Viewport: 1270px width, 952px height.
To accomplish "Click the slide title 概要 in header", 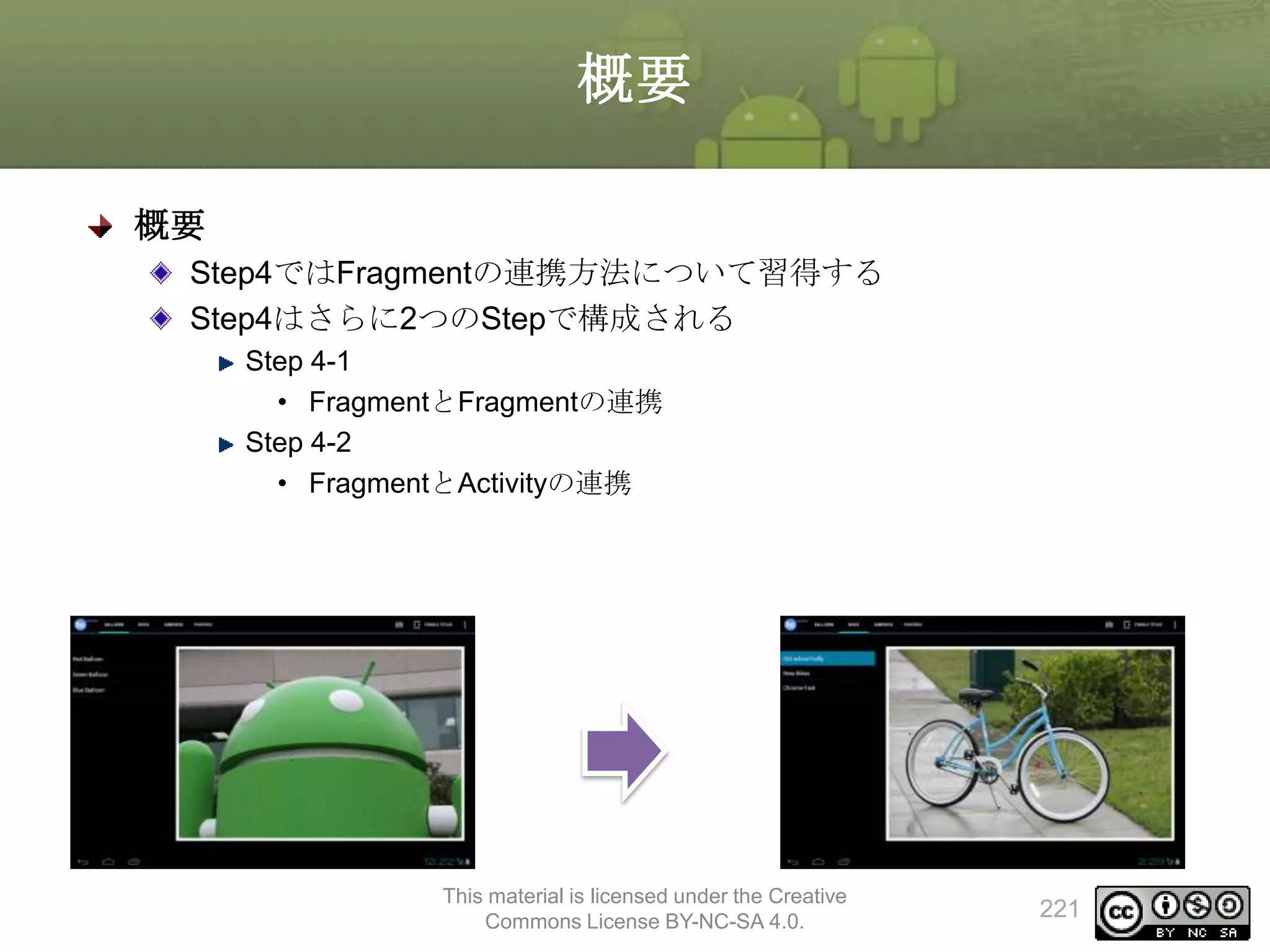I will click(x=634, y=79).
